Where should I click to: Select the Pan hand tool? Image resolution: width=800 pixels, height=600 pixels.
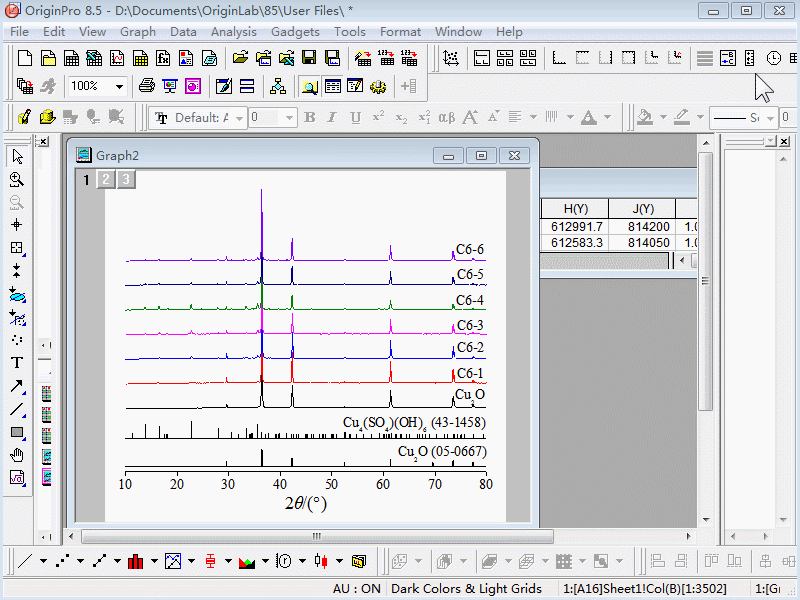[17, 455]
